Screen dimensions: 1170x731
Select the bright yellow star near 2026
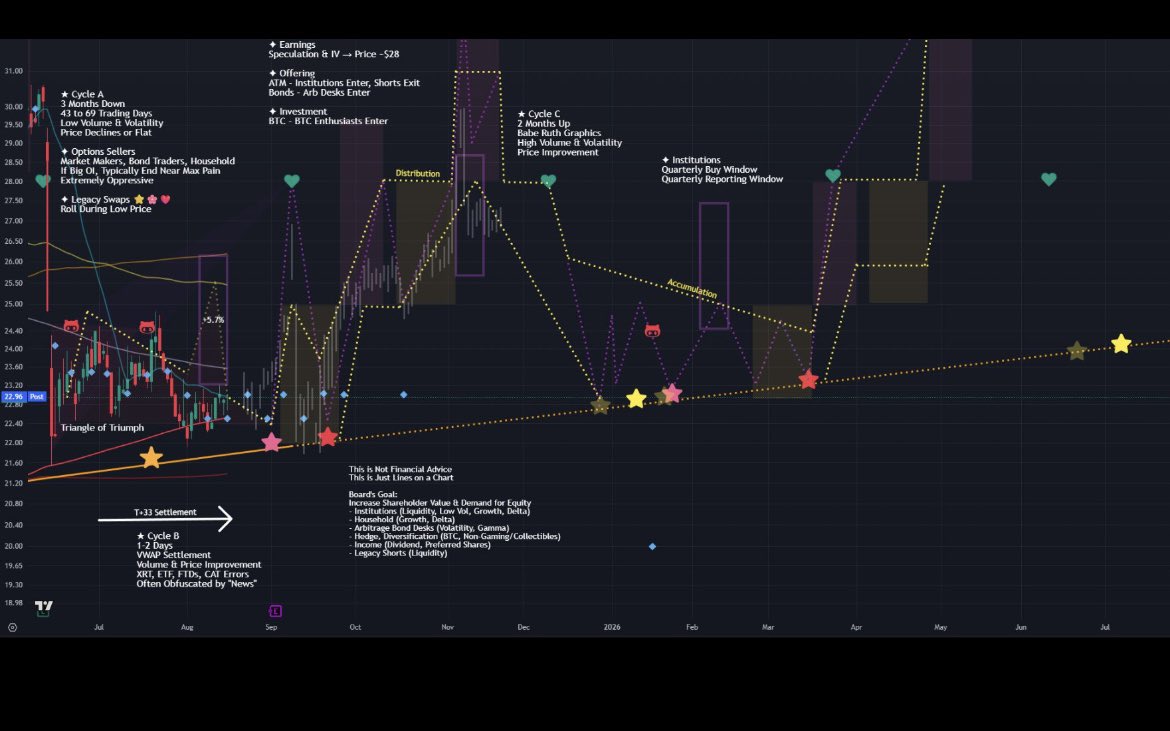click(x=636, y=398)
